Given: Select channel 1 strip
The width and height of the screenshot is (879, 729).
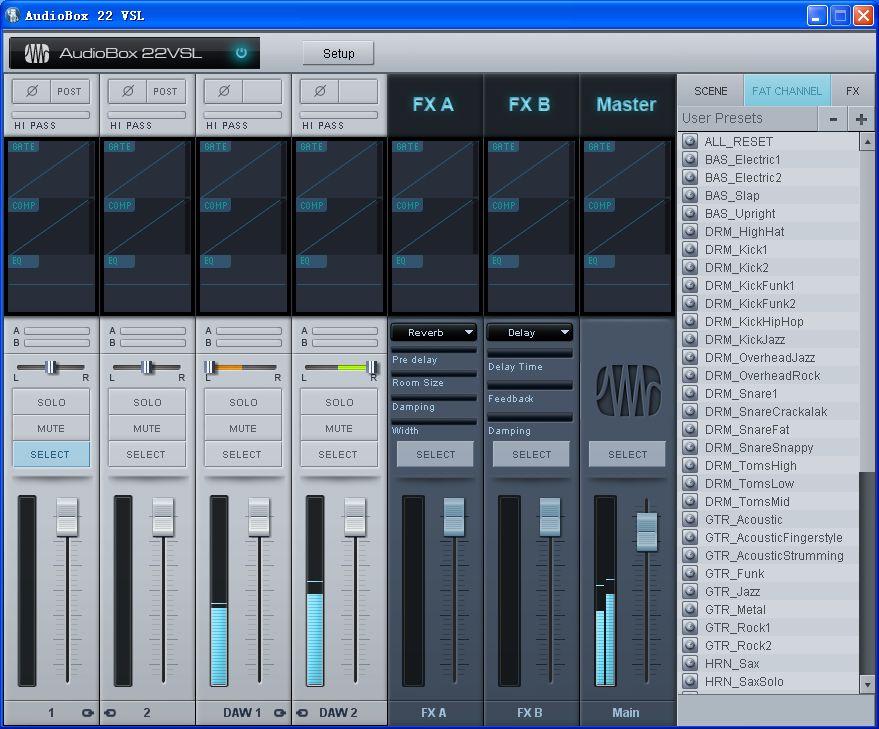Looking at the screenshot, I should coord(51,454).
